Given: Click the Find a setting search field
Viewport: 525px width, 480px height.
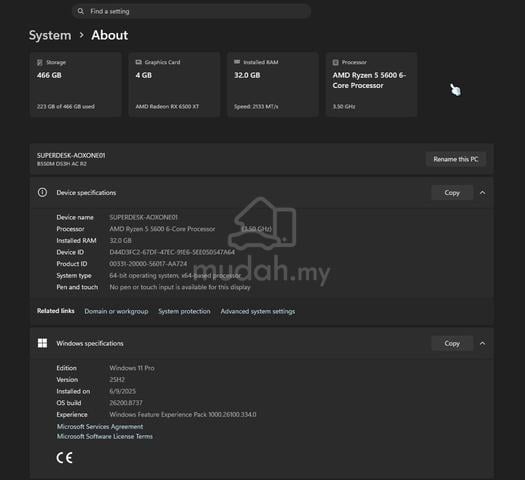Looking at the screenshot, I should [x=191, y=11].
